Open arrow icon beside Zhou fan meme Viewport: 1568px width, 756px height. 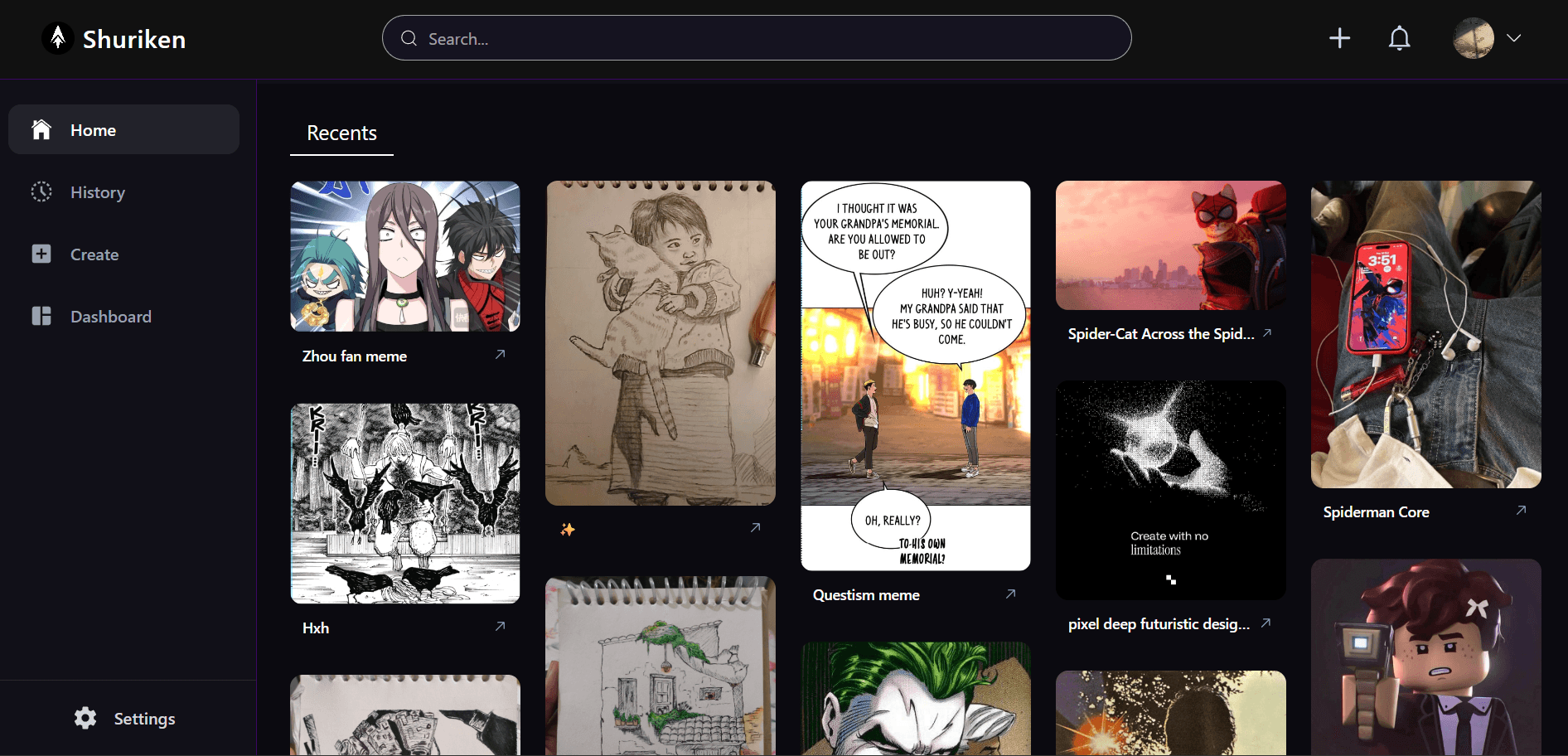point(500,355)
